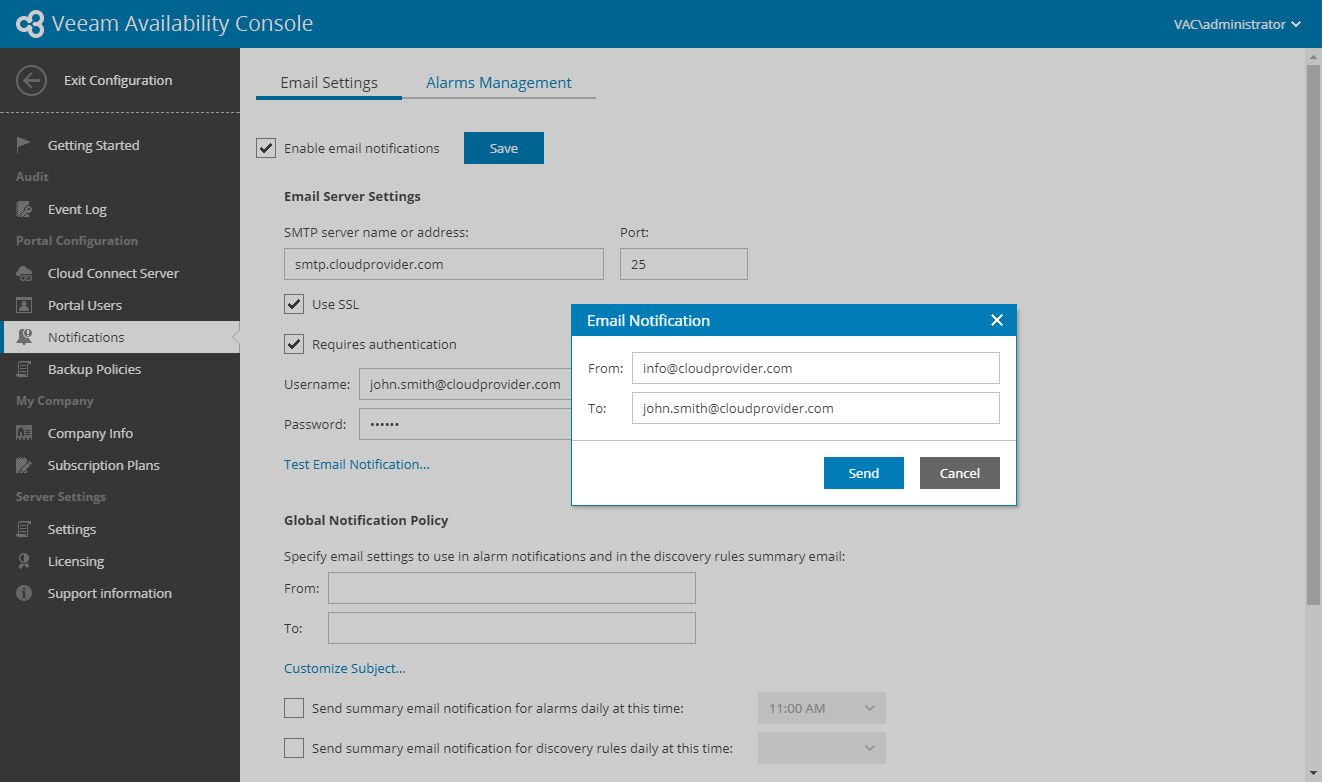
Task: Click the To field in Email Notification dialog
Action: pos(815,408)
